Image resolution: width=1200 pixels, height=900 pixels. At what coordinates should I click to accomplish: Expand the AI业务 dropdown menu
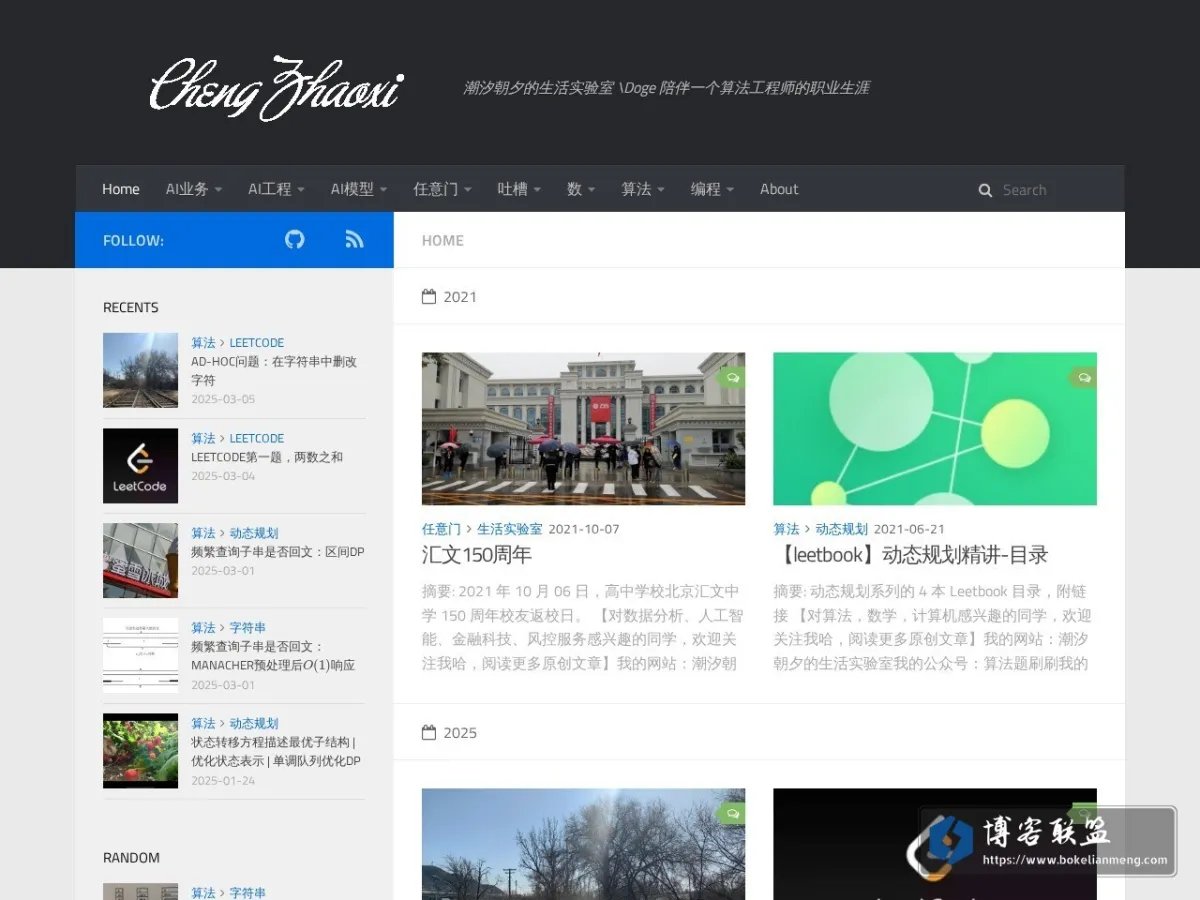point(194,189)
